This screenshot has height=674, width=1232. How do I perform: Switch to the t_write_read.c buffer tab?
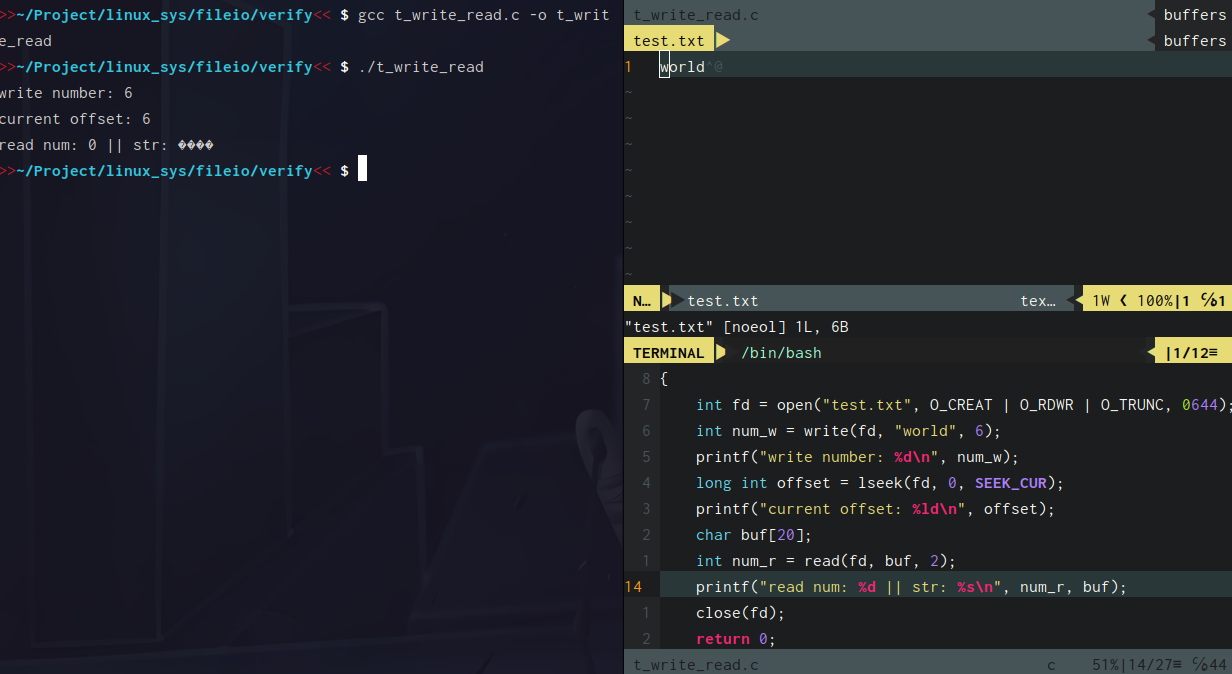point(695,14)
